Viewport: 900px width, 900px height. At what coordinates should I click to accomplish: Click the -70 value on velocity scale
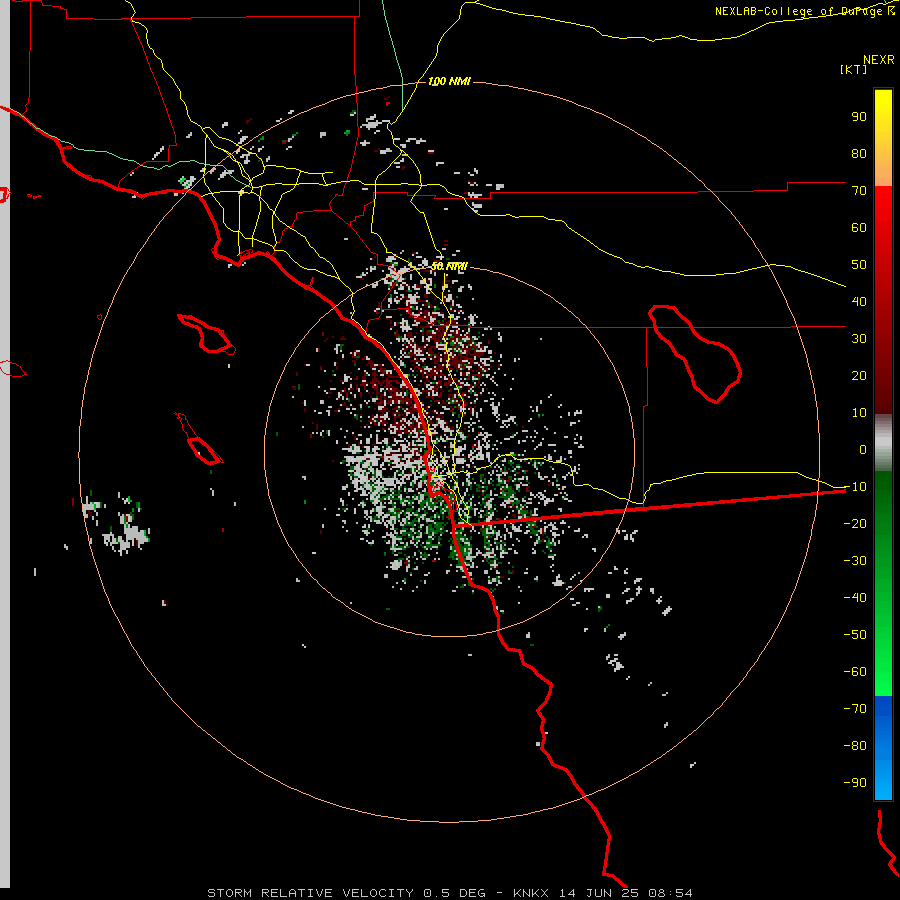point(855,709)
